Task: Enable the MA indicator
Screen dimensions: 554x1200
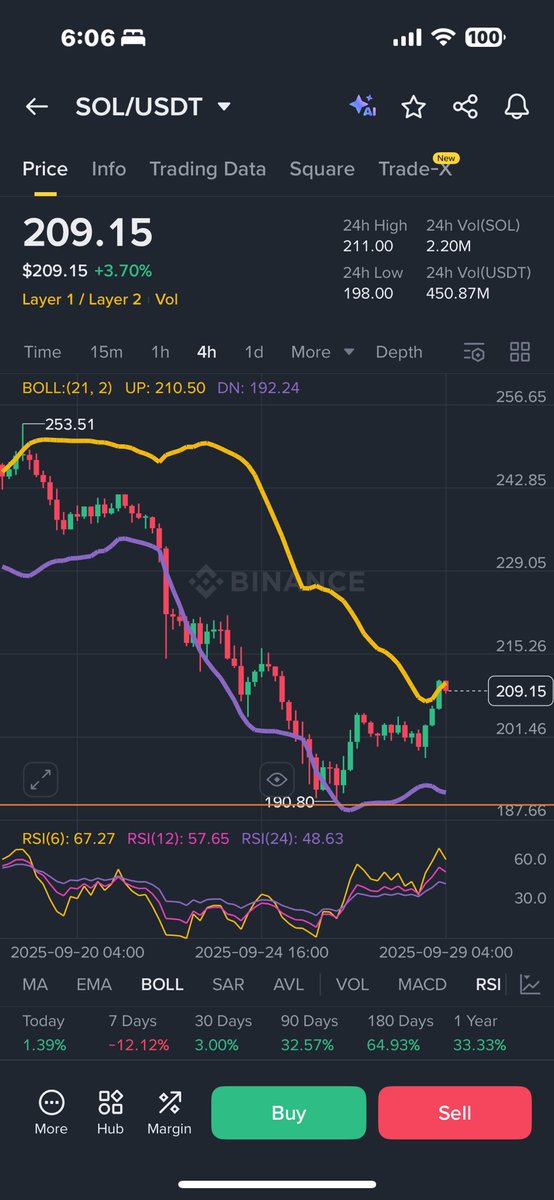Action: coord(35,985)
